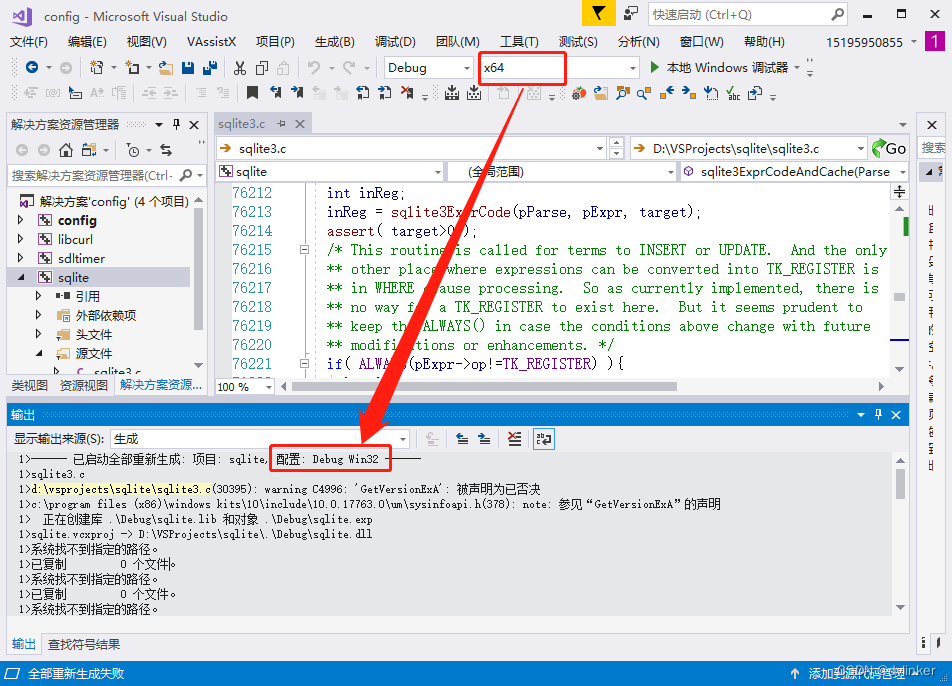Image resolution: width=952 pixels, height=686 pixels.
Task: Click Home icon in Solution Explorer
Action: pos(66,149)
